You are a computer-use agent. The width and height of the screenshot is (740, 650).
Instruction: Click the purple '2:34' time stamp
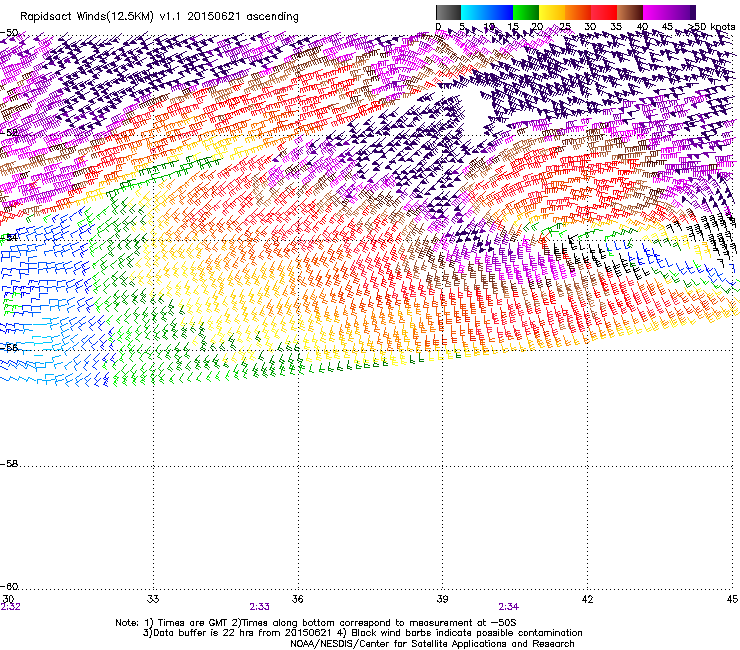pos(508,607)
